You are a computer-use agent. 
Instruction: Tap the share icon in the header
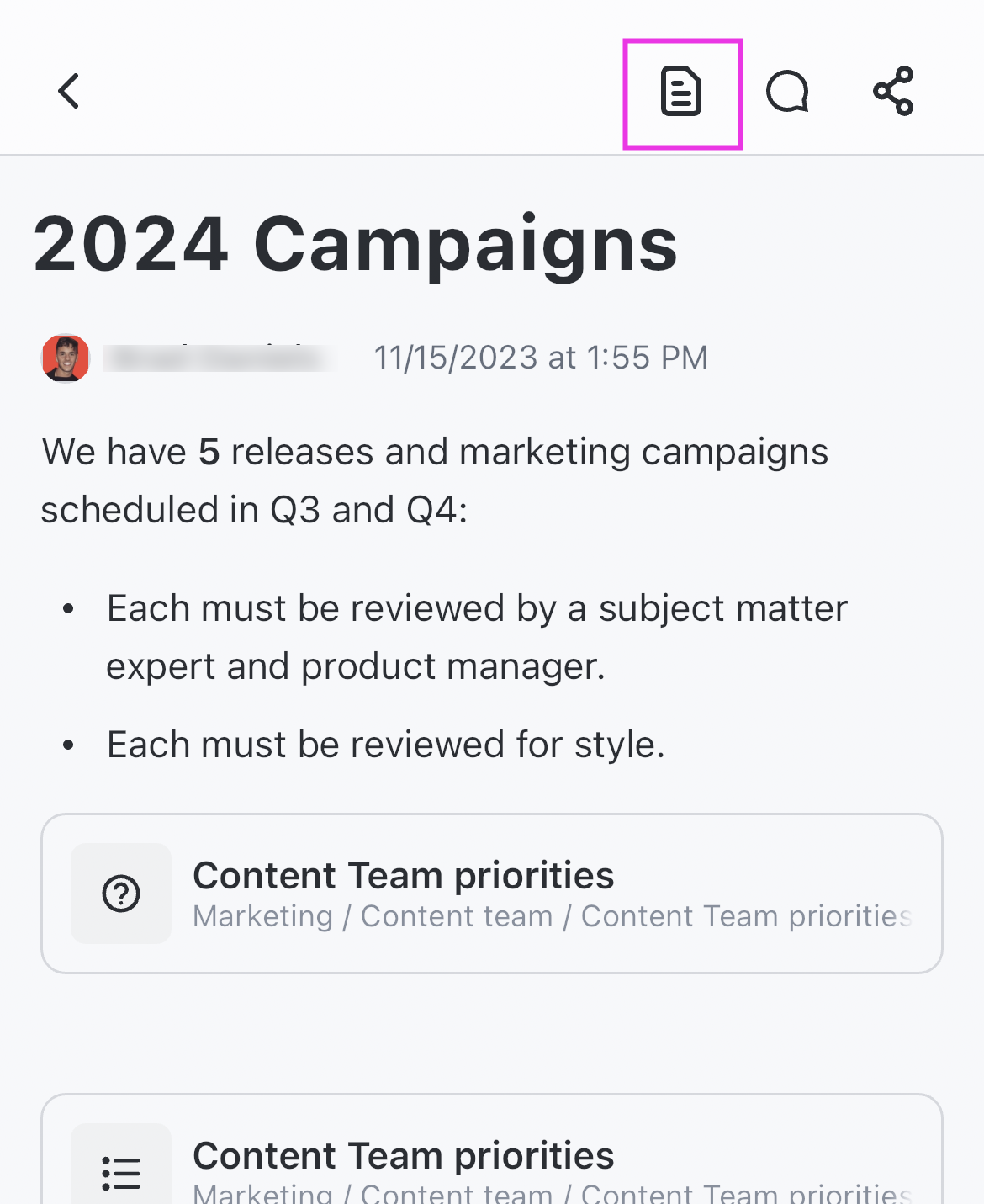[893, 91]
